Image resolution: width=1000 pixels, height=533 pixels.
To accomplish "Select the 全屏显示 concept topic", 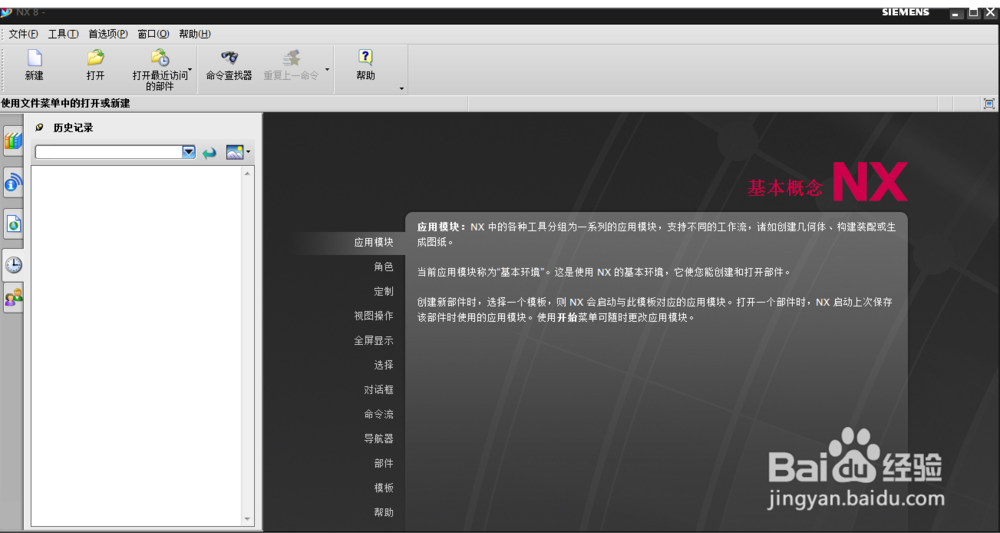I will click(374, 340).
